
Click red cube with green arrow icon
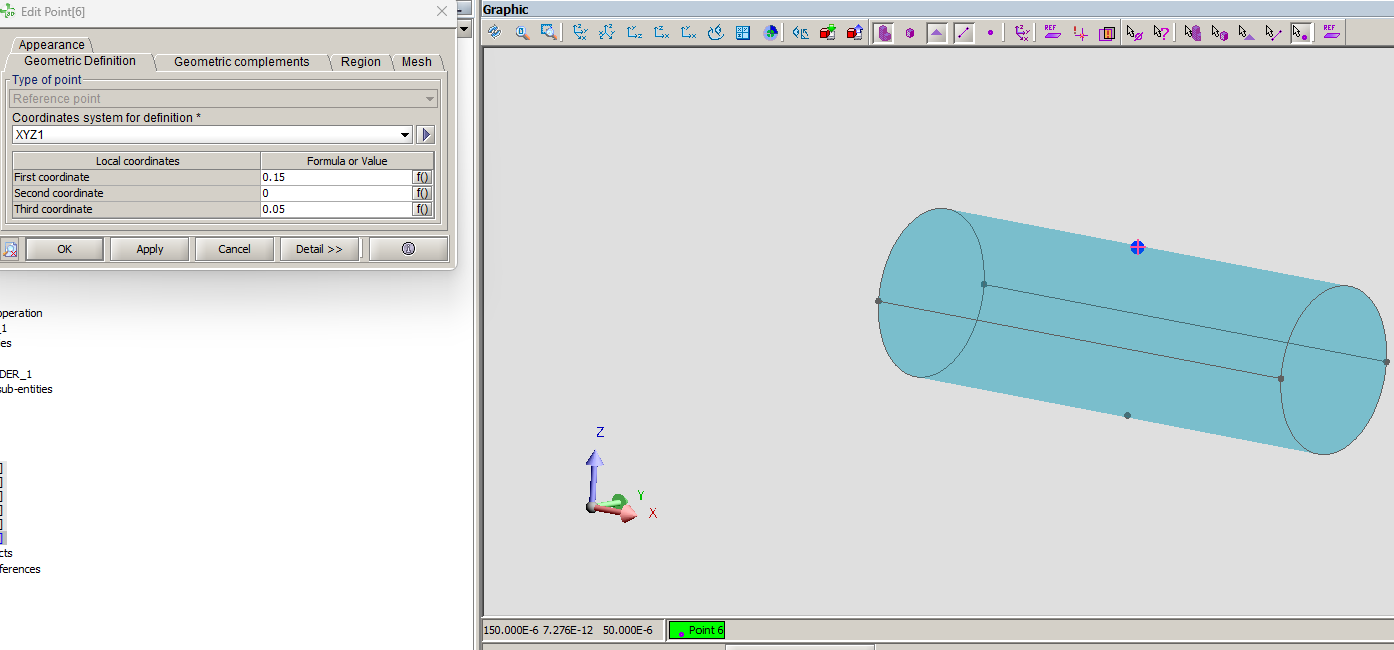click(x=828, y=33)
